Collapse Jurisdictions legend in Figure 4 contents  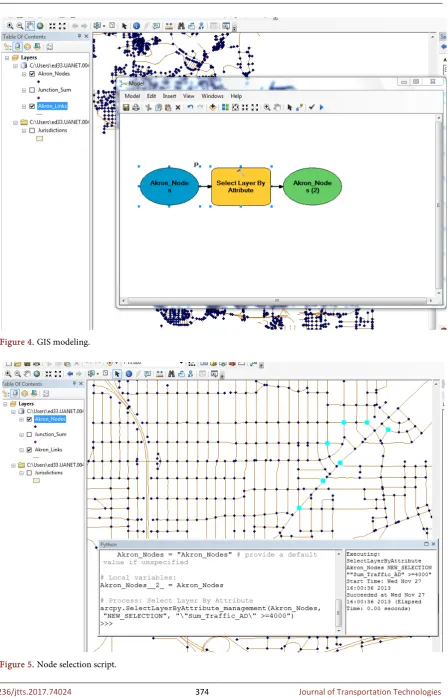24,130
